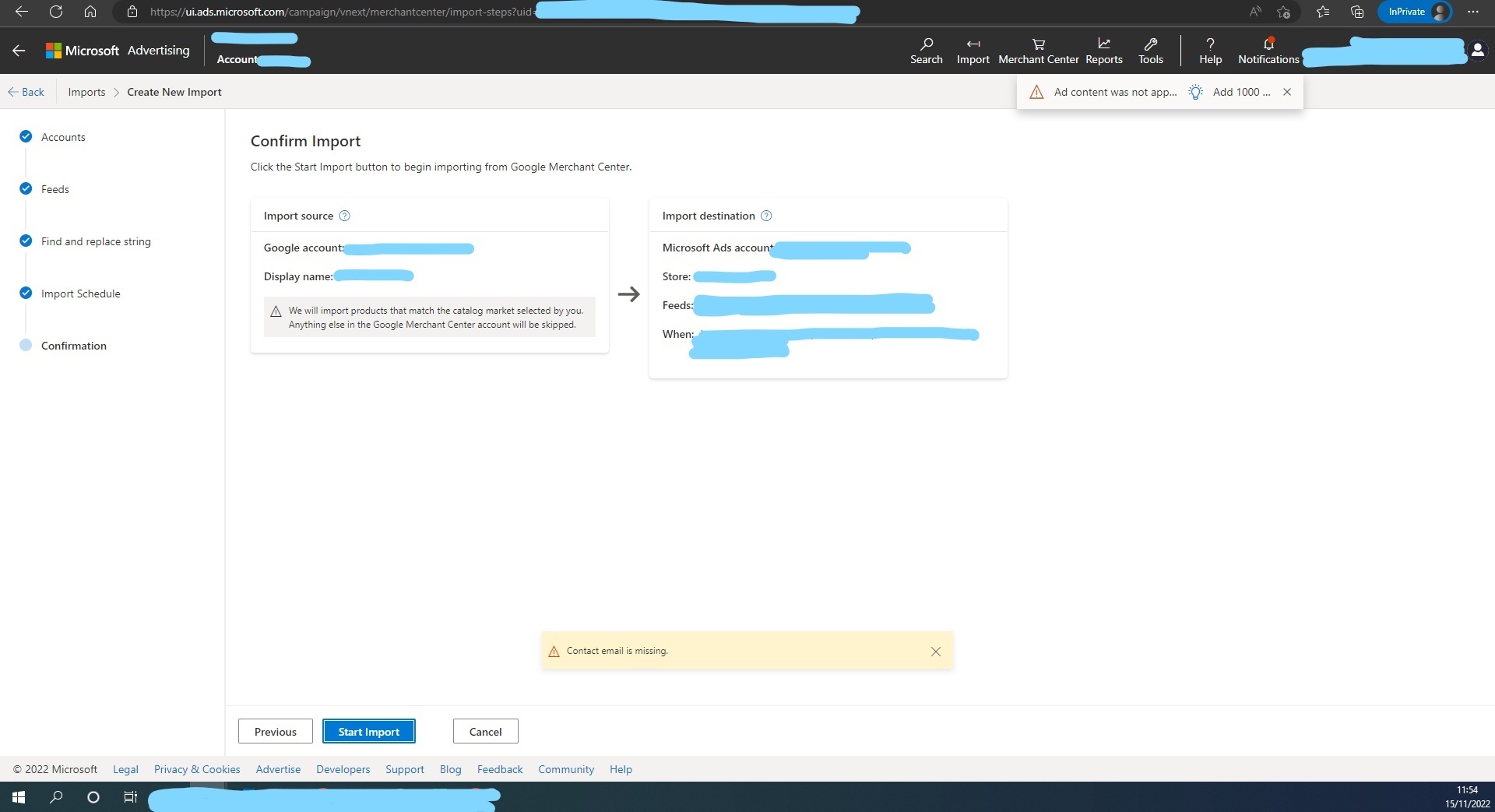
Task: Open the user account avatar icon
Action: [x=1477, y=51]
